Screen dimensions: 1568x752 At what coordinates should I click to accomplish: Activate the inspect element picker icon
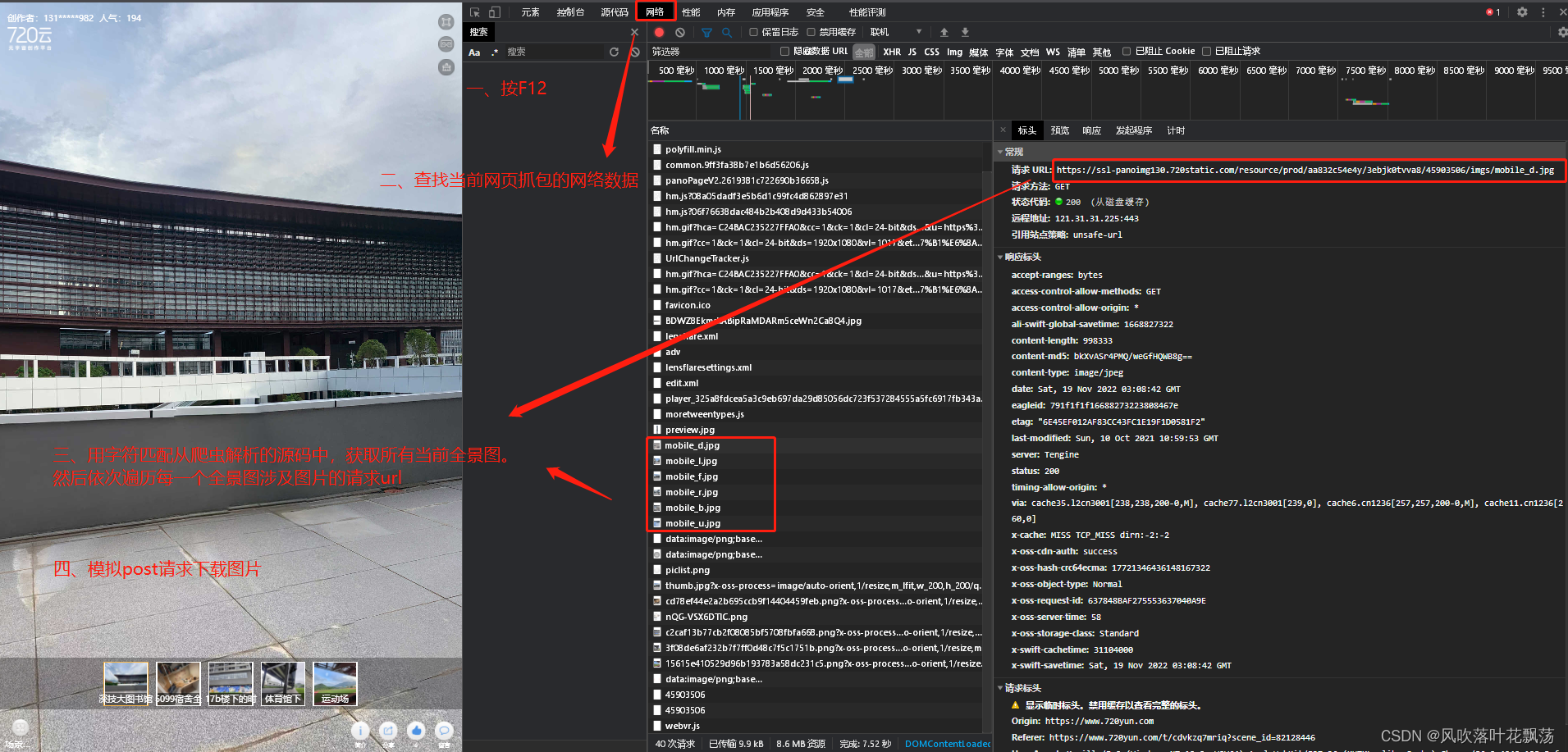[x=474, y=12]
